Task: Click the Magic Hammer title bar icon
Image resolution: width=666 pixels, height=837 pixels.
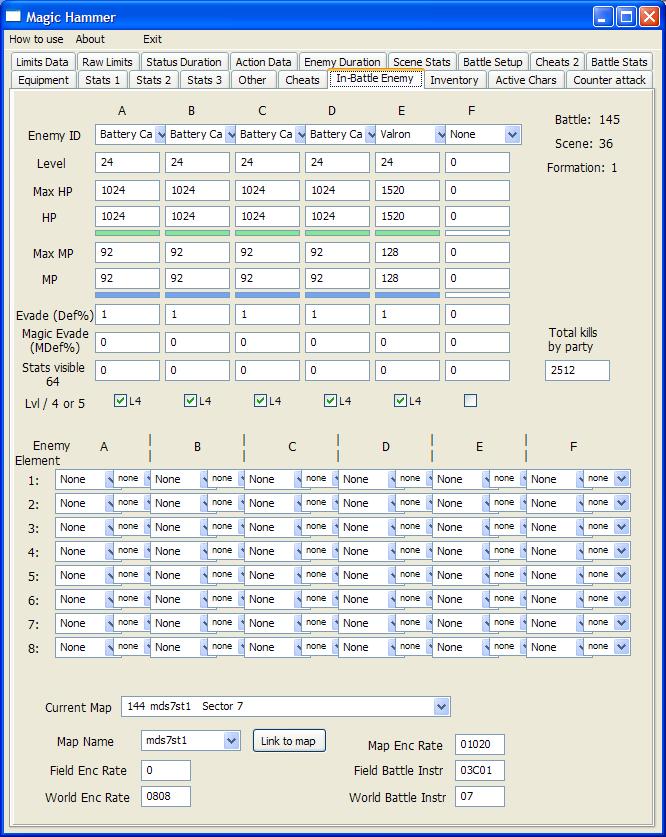Action: coord(13,17)
